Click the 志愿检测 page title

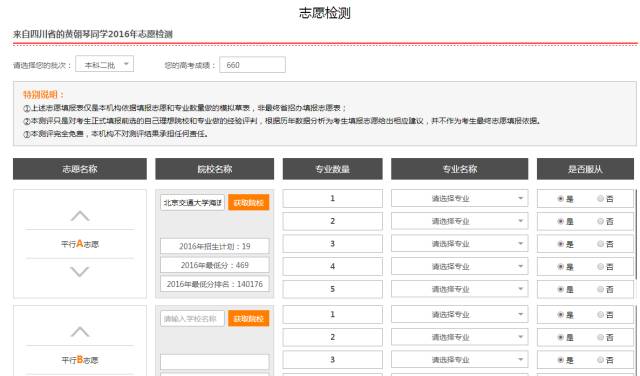click(324, 13)
